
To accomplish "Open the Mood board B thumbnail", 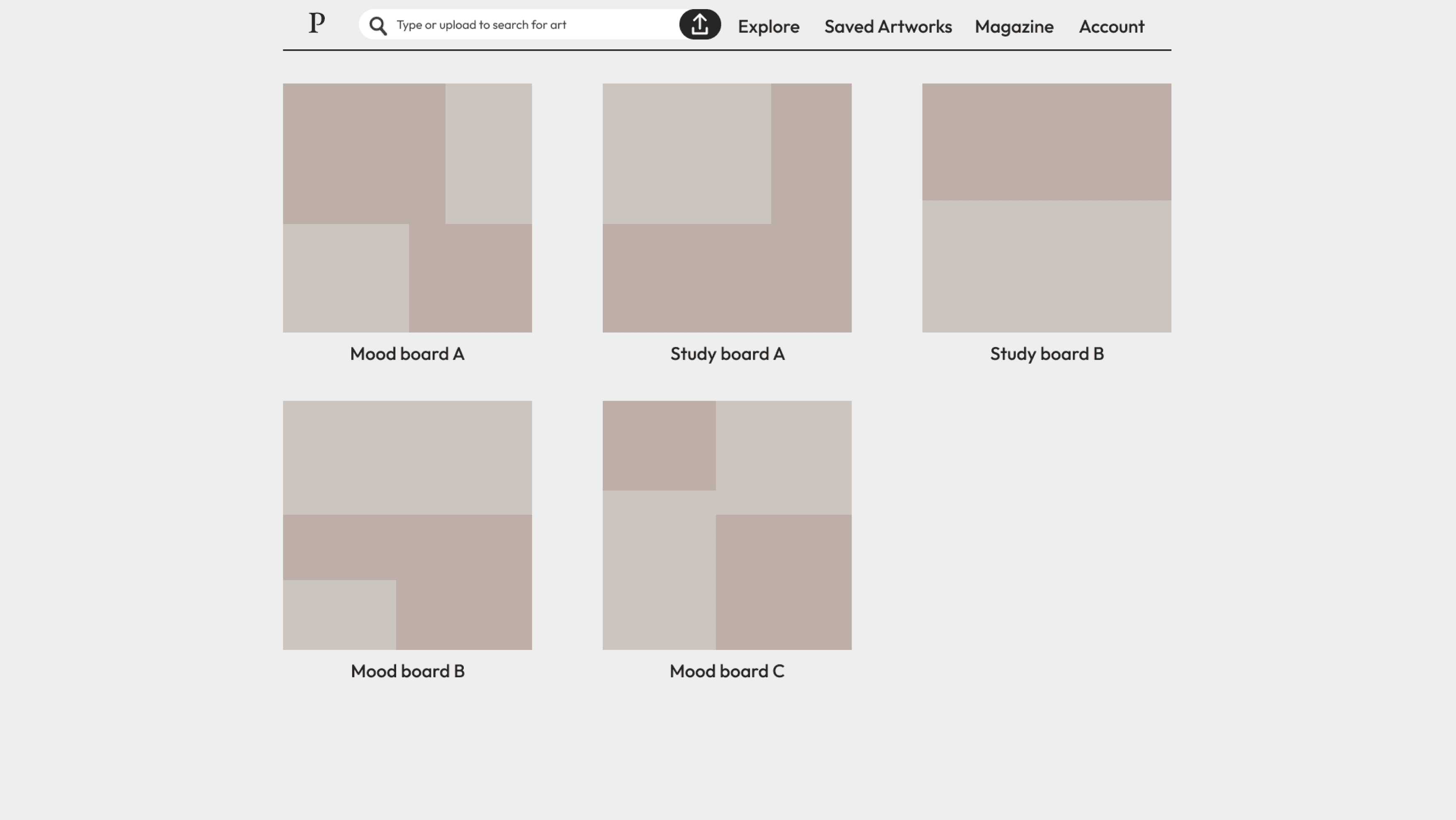I will [407, 526].
